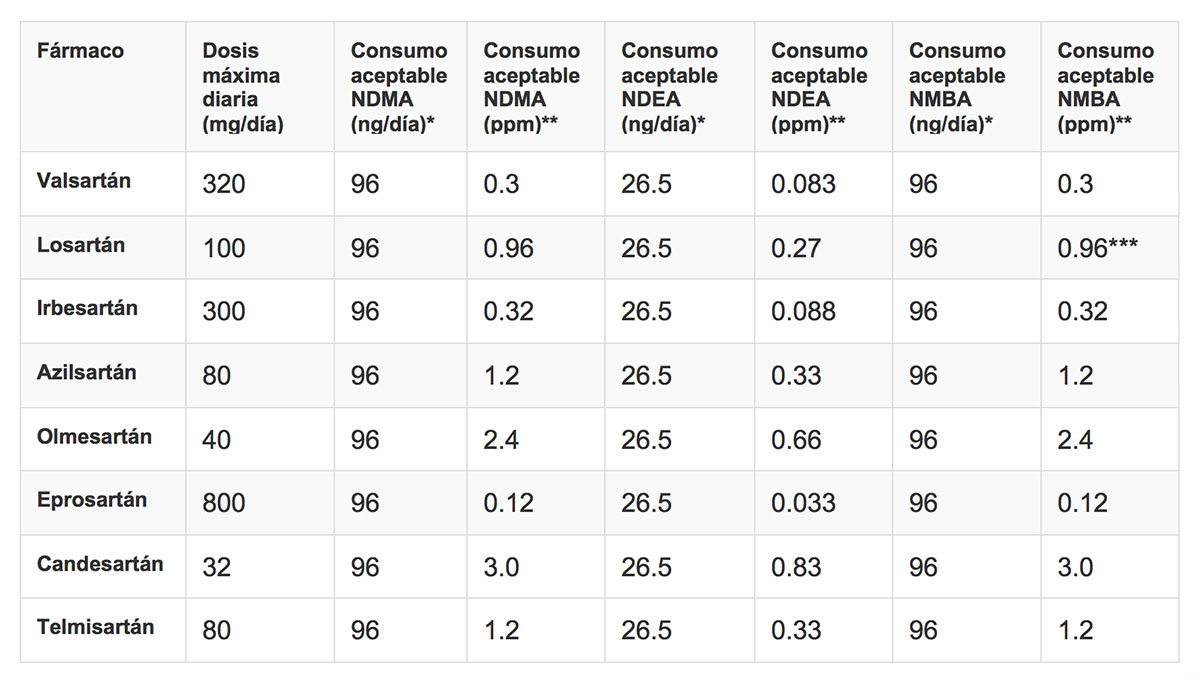Click the NDMA (ng/día) column header
Viewport: 1200px width, 680px height.
point(399,88)
